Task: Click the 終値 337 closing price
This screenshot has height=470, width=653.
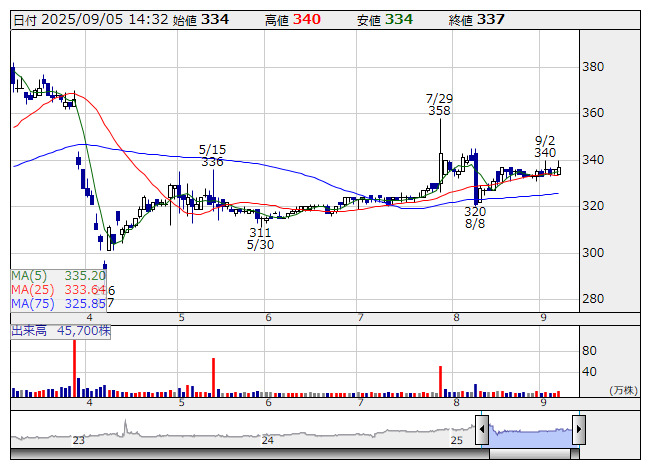Action: pyautogui.click(x=477, y=20)
